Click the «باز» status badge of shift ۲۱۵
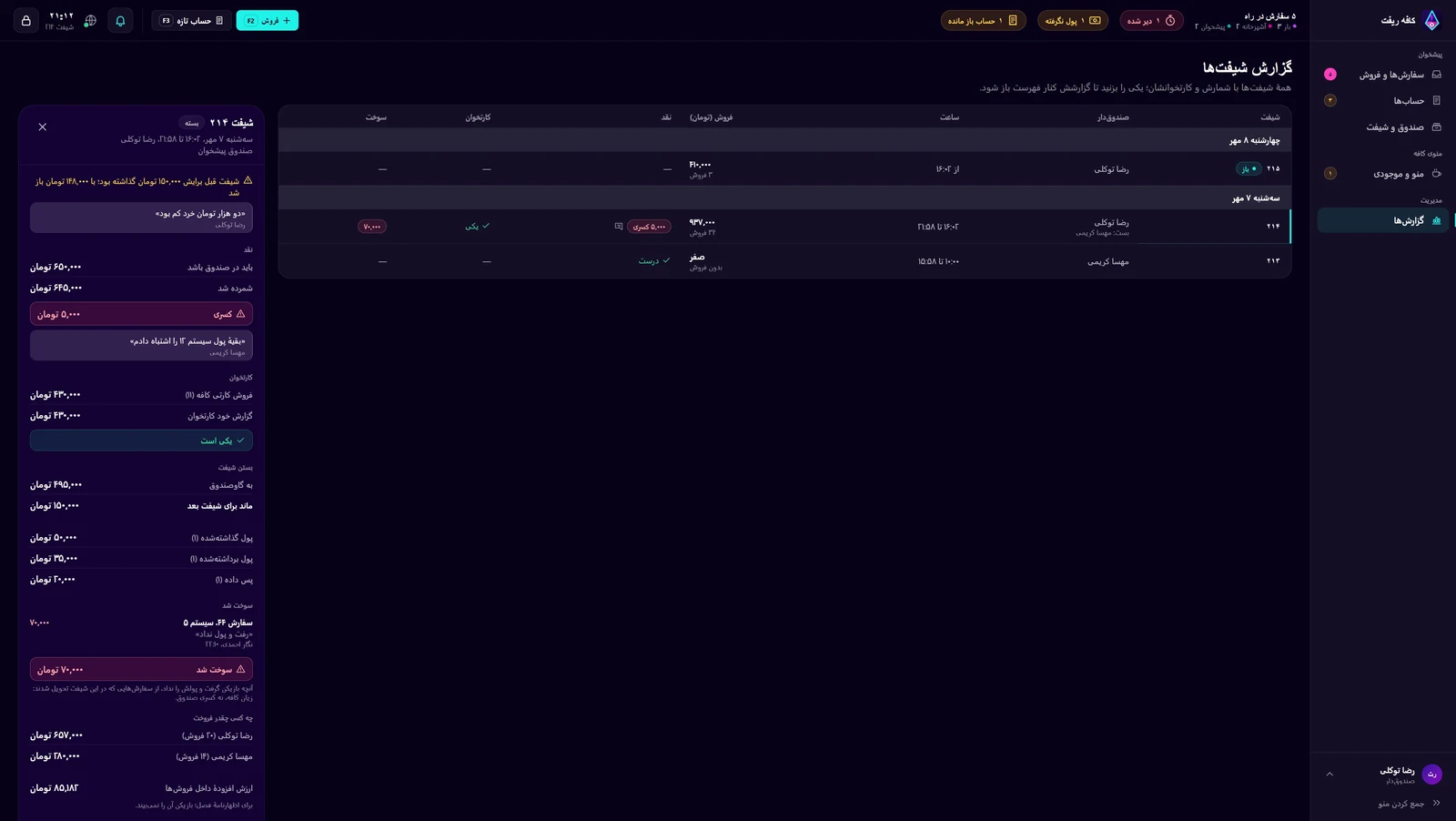Image resolution: width=1456 pixels, height=821 pixels. click(x=1248, y=169)
